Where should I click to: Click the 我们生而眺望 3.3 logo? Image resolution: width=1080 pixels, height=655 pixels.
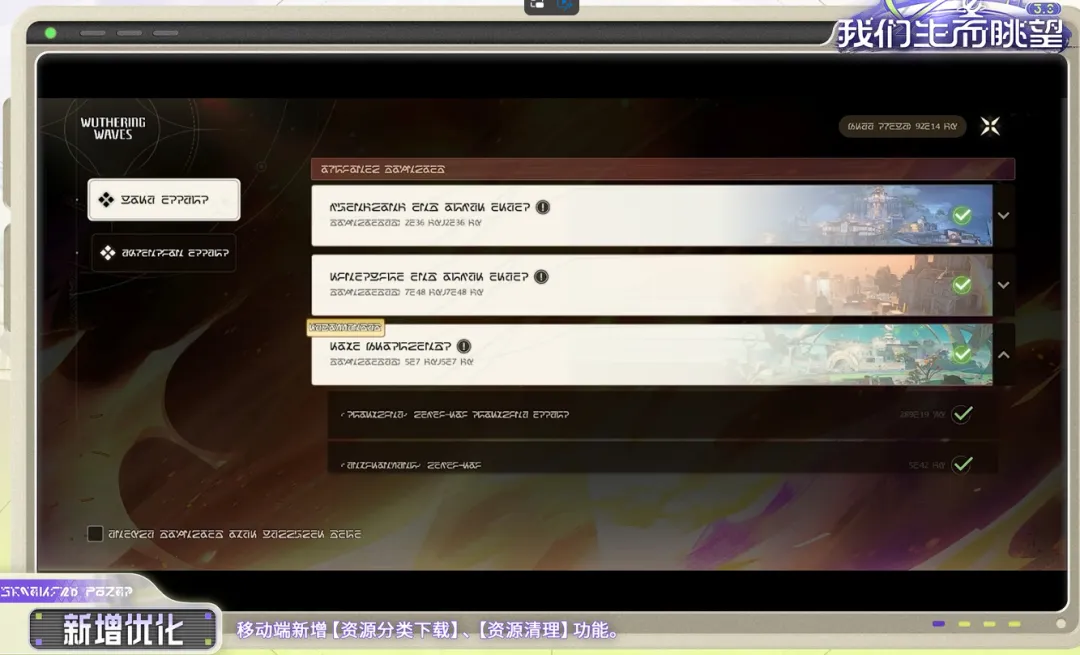click(953, 28)
